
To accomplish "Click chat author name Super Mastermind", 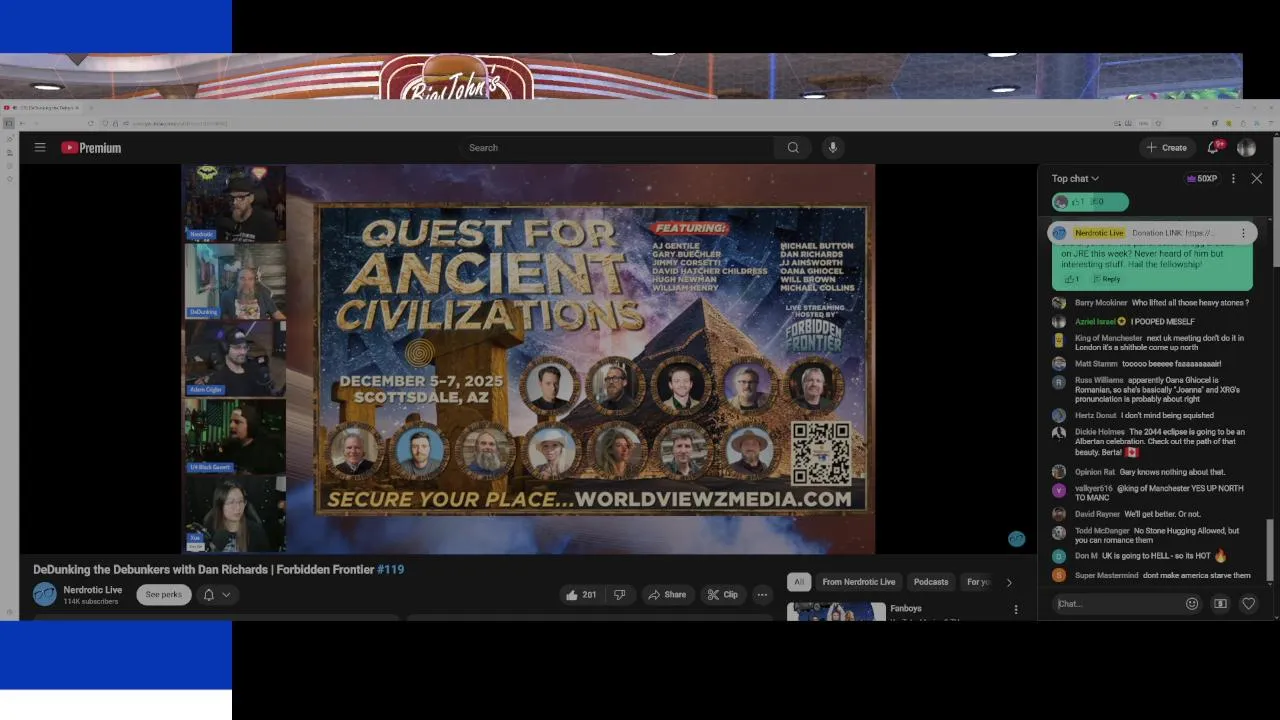I will [x=1106, y=575].
